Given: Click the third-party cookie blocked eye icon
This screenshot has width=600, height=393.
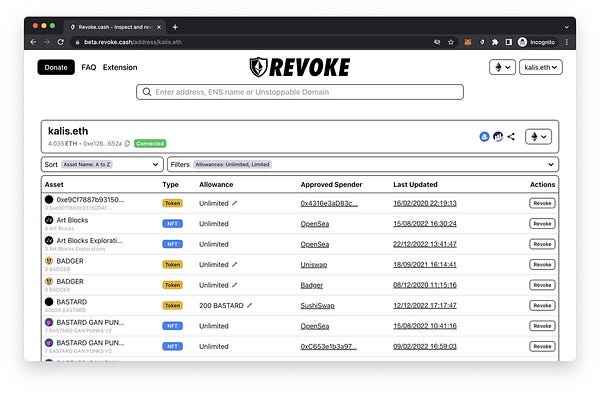Looking at the screenshot, I should click(437, 42).
